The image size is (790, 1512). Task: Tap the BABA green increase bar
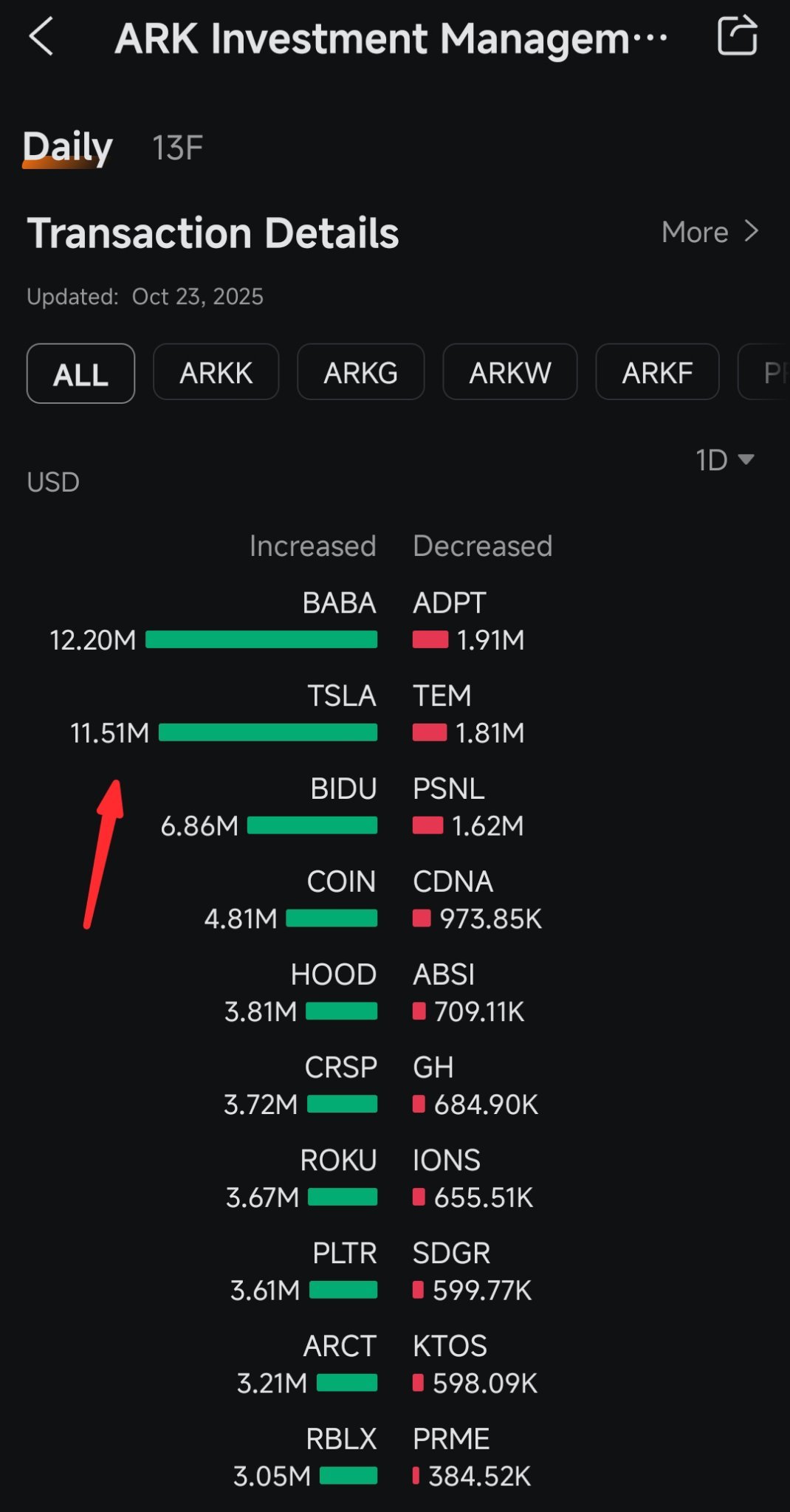pos(261,639)
